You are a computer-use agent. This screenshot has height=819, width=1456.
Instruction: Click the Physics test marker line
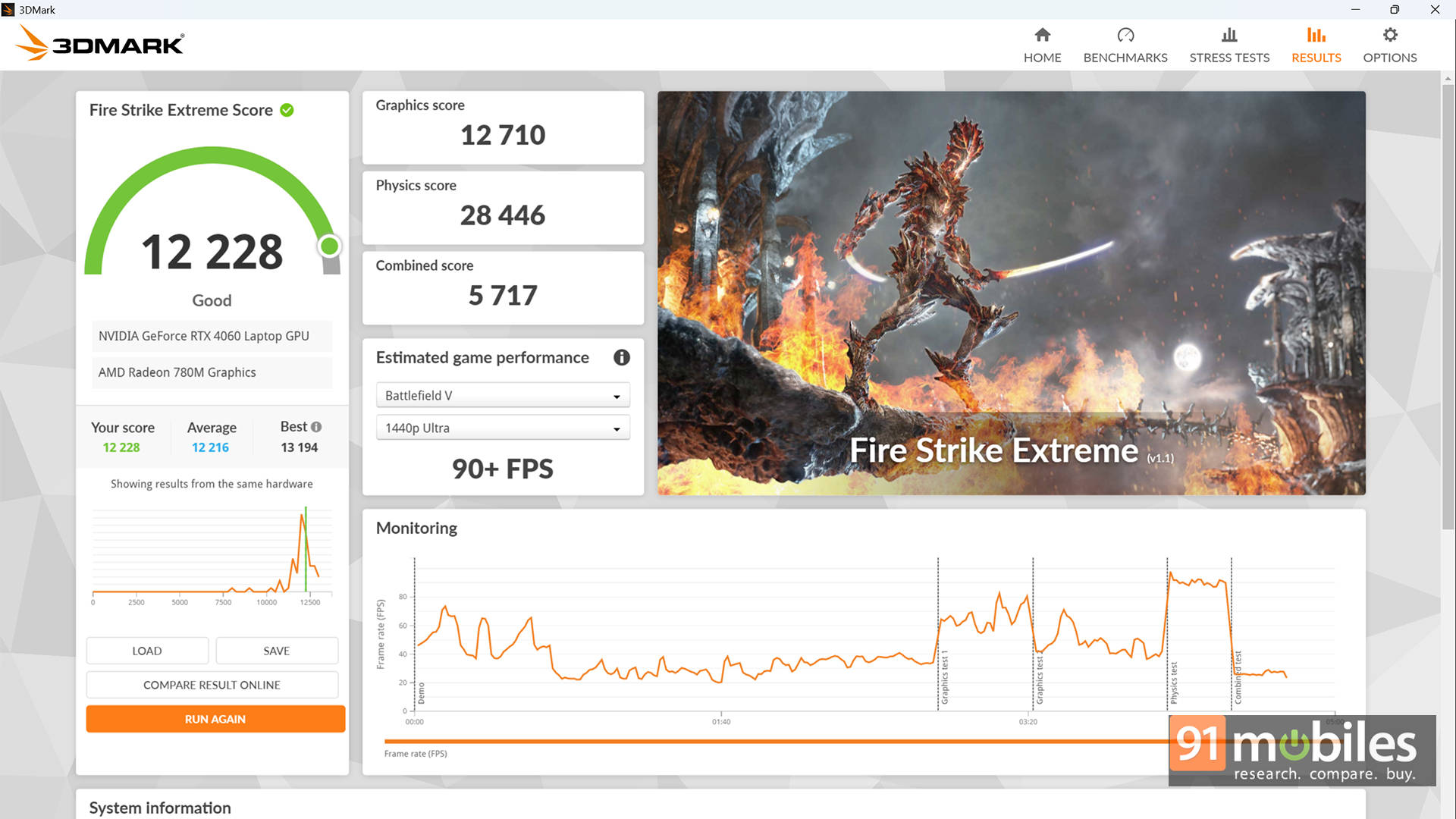pyautogui.click(x=1167, y=634)
